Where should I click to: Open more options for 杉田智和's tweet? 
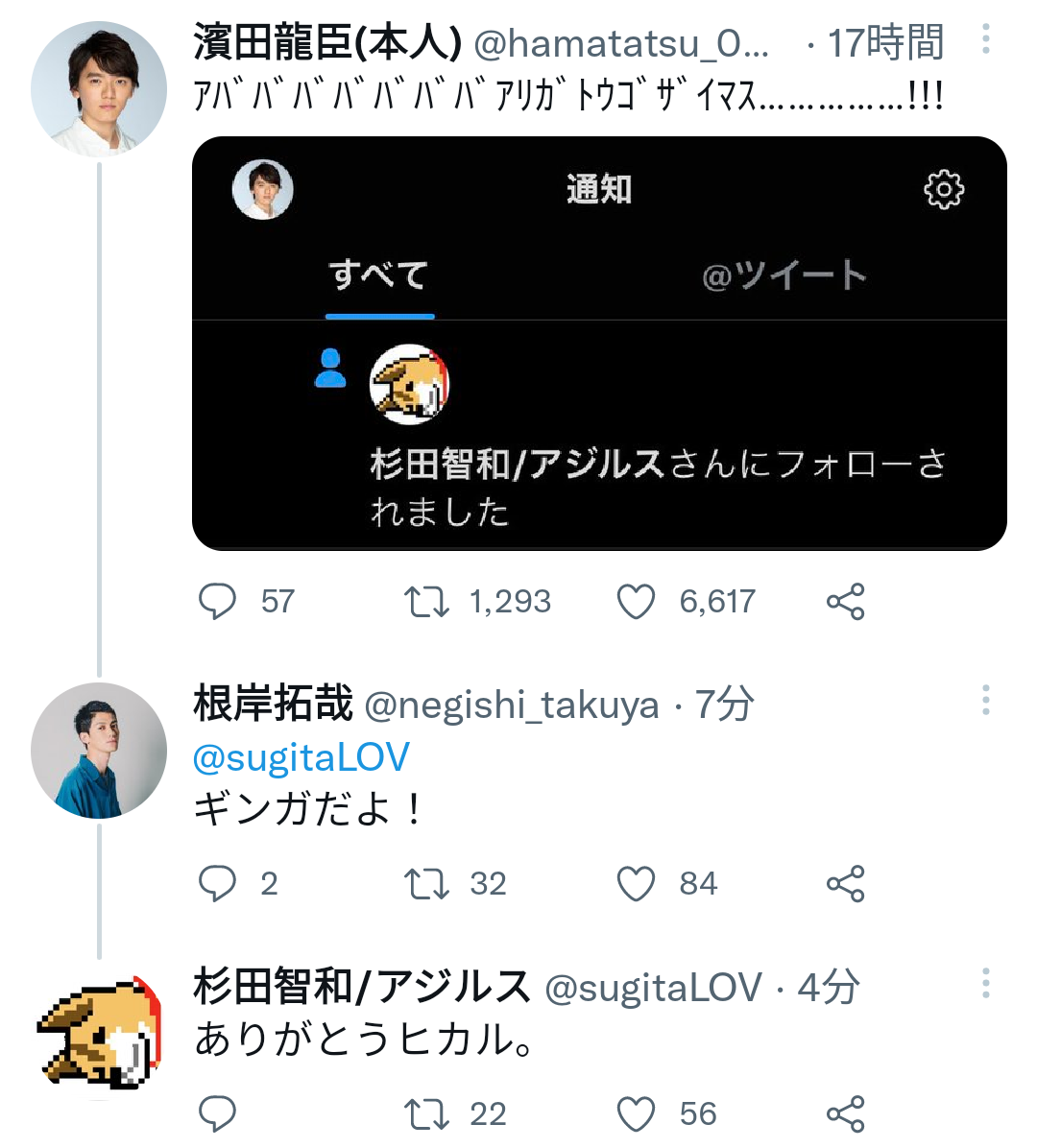click(x=985, y=984)
